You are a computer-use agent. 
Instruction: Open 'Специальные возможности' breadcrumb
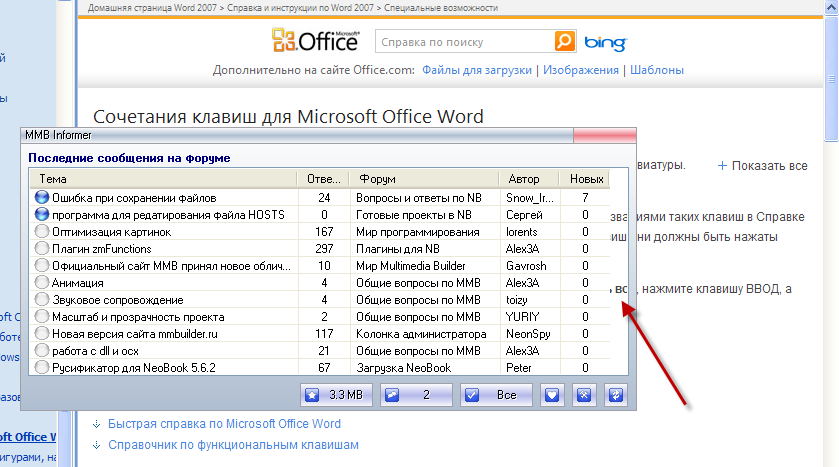pos(441,8)
